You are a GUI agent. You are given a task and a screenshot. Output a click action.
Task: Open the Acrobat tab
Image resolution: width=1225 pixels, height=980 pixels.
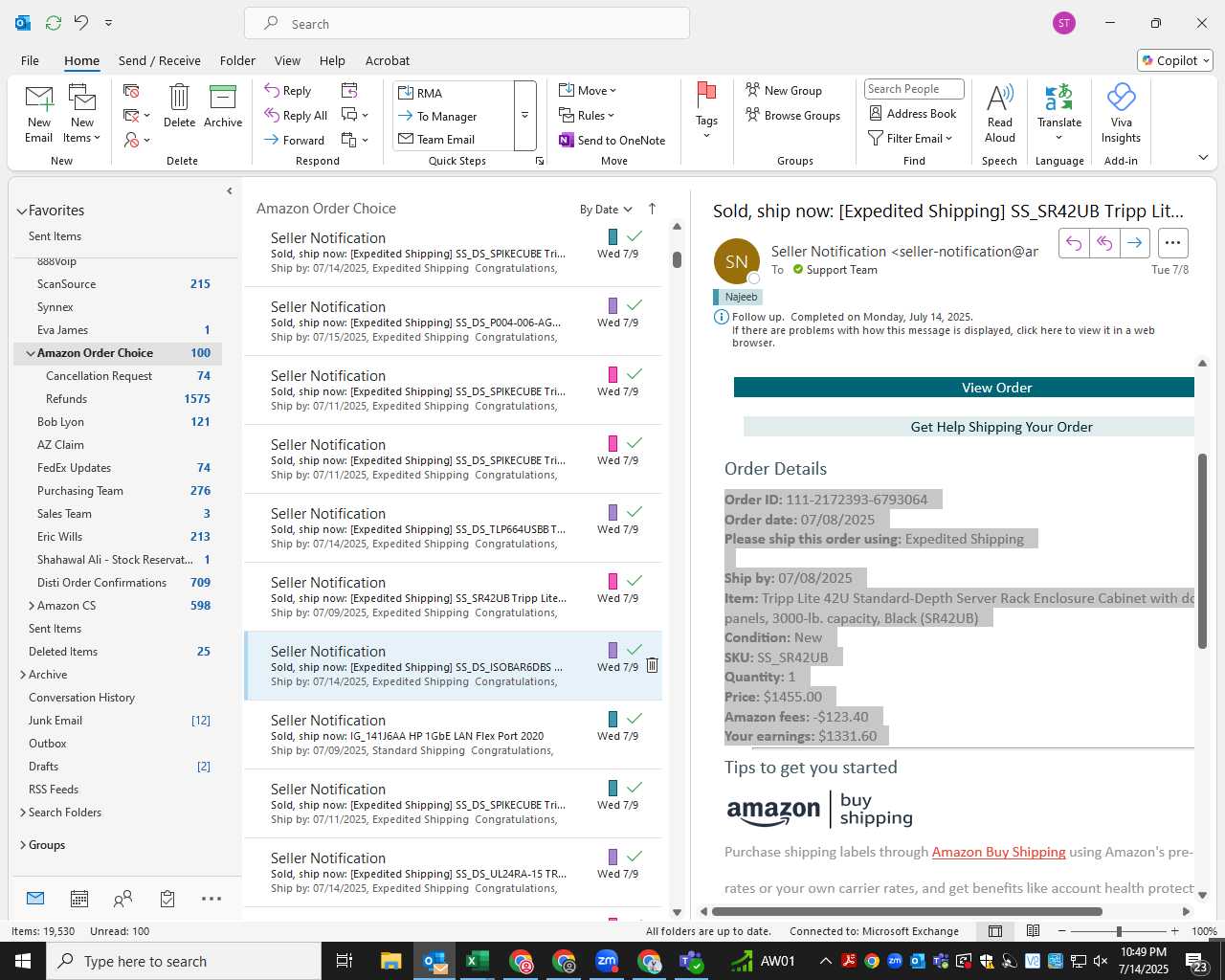(388, 60)
